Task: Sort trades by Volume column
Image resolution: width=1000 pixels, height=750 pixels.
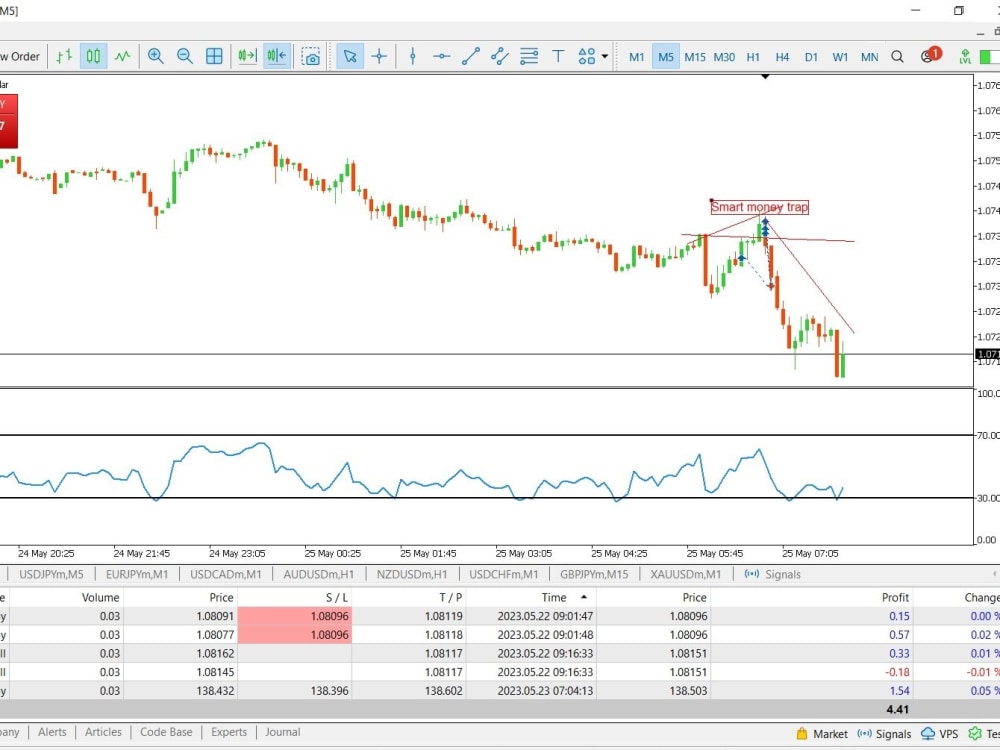Action: point(100,598)
